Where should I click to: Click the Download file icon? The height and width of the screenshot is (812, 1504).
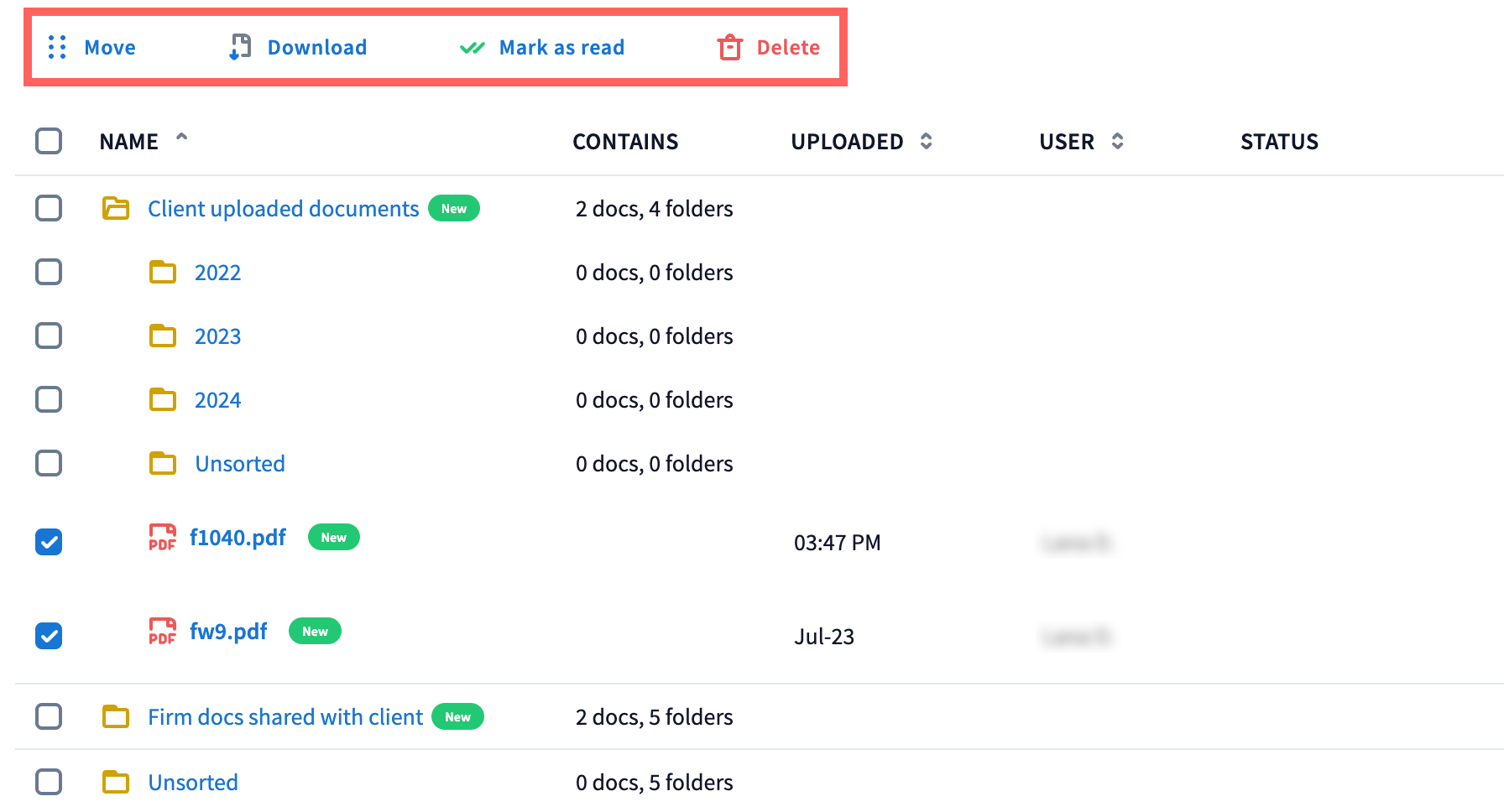pyautogui.click(x=240, y=48)
